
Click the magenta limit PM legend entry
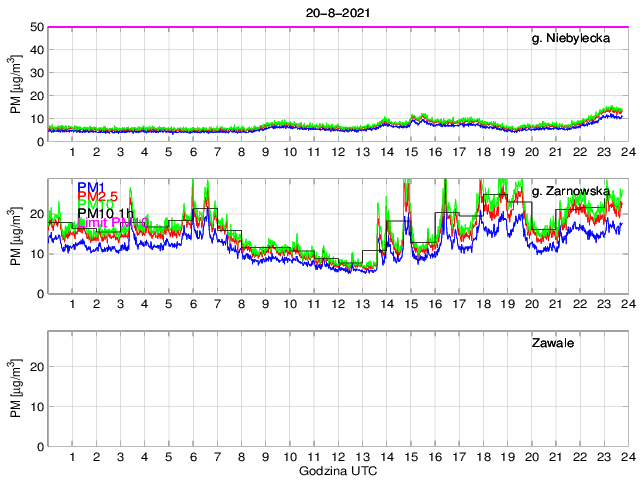click(112, 222)
